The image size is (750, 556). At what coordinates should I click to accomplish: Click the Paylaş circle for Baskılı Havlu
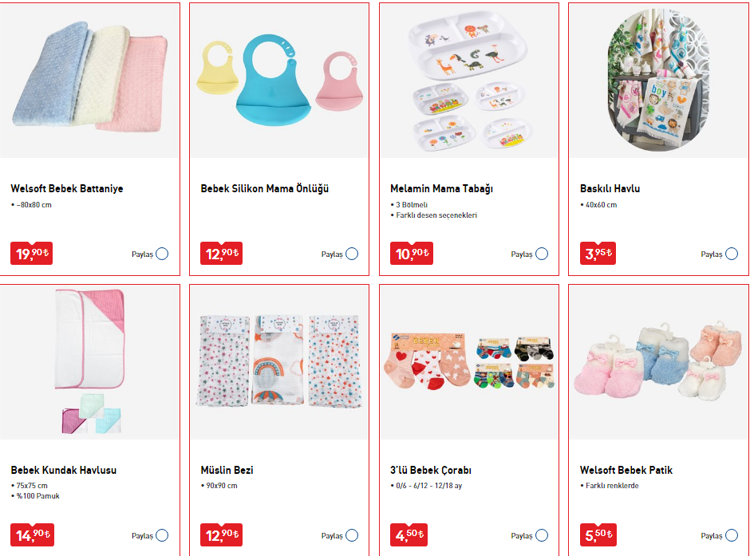[731, 254]
